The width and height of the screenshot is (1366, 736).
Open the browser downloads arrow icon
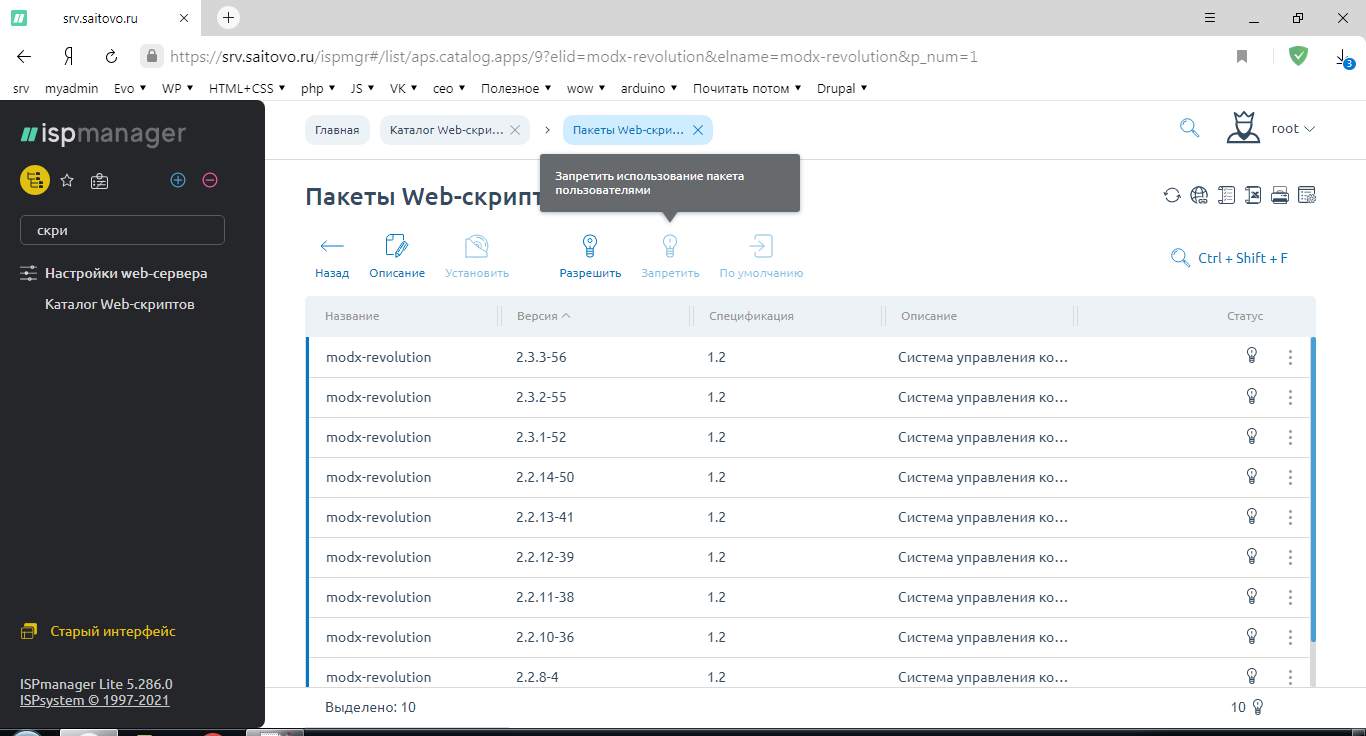point(1343,58)
